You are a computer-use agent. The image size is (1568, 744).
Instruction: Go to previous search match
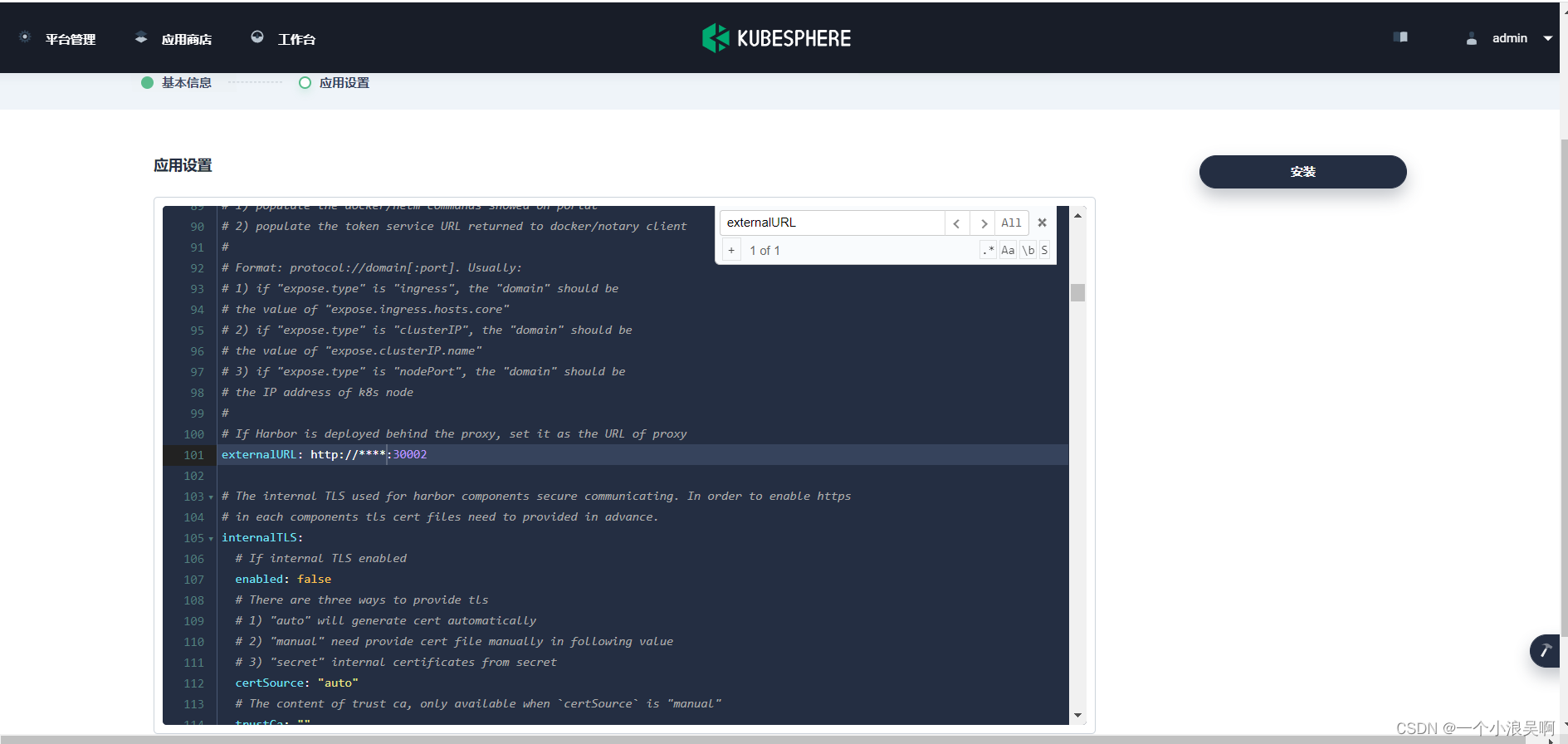pyautogui.click(x=957, y=223)
